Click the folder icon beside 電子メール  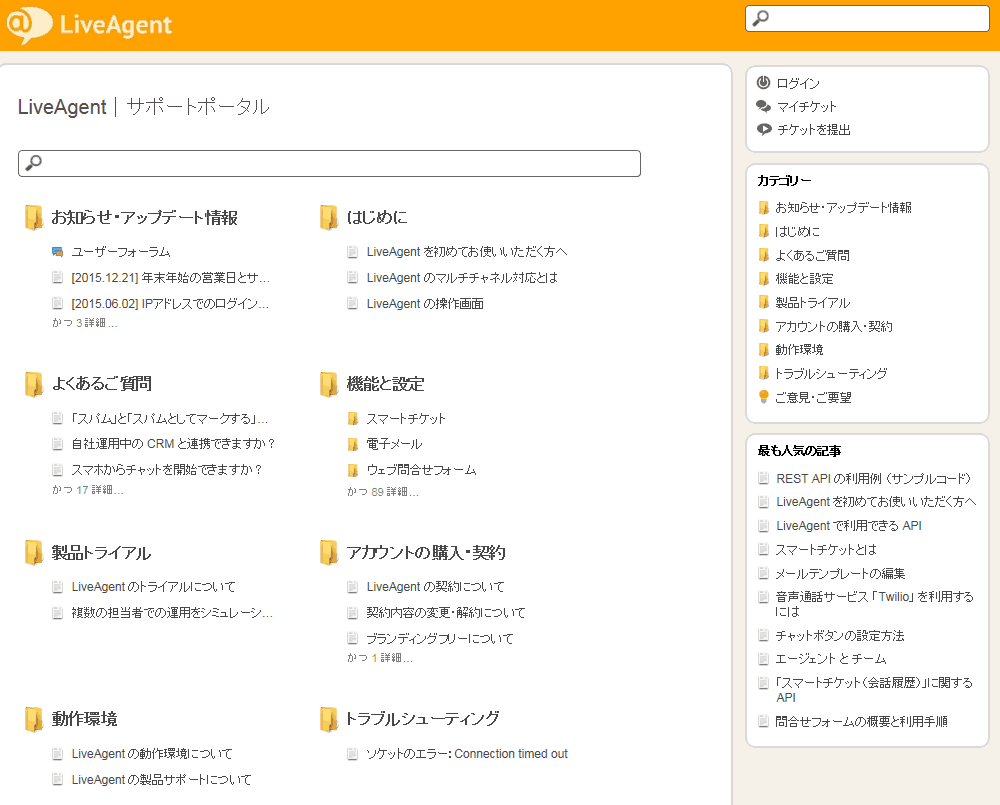point(353,444)
